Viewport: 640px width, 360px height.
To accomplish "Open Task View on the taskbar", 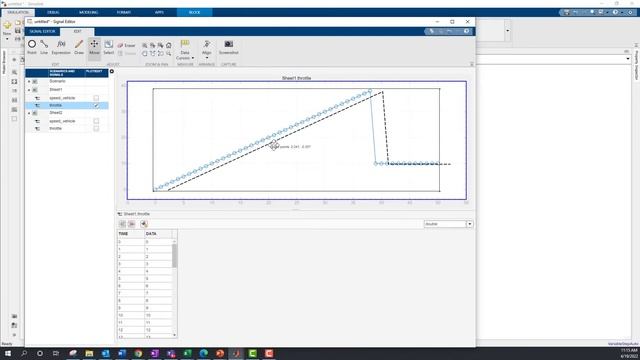I will (56, 353).
